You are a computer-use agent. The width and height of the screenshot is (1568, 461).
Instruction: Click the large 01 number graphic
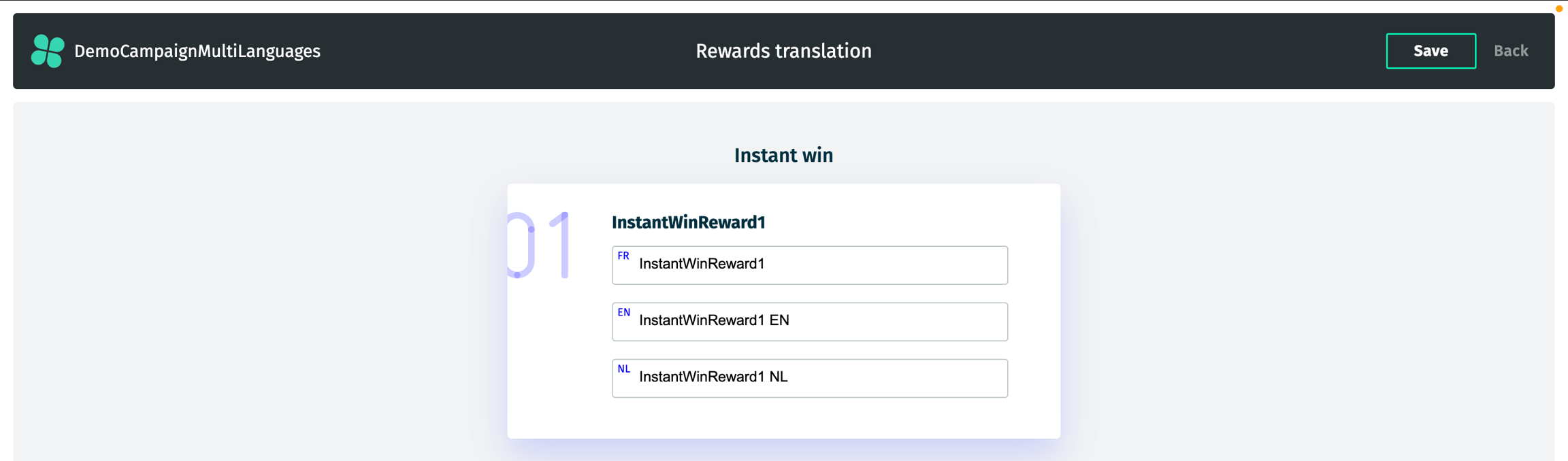click(539, 245)
